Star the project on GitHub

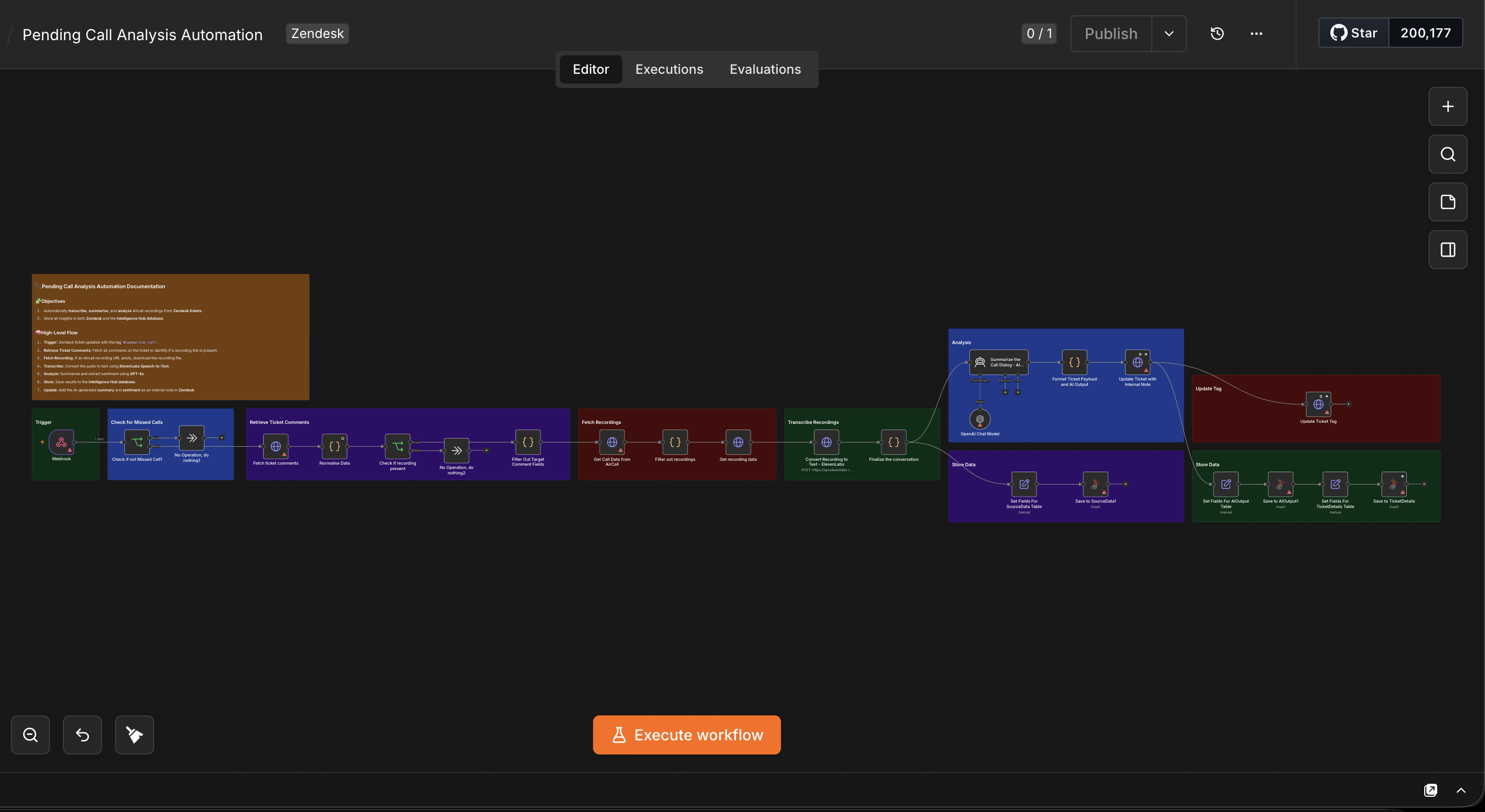[x=1354, y=33]
